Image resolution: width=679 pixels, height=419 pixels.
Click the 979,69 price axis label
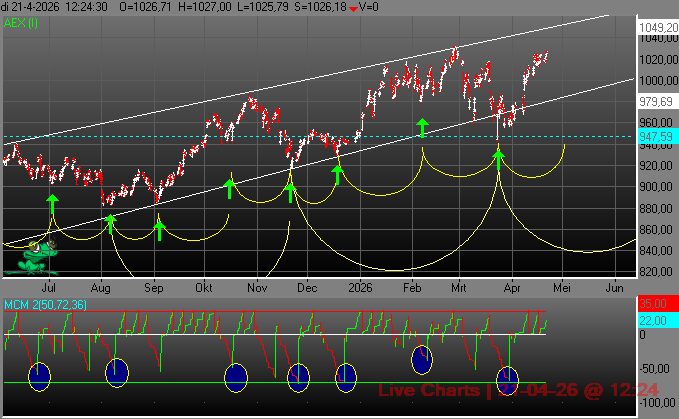coord(656,101)
